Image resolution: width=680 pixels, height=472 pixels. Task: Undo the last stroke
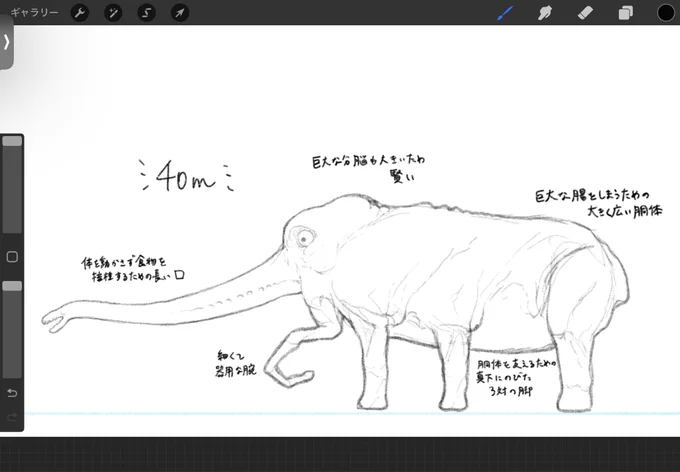click(12, 393)
